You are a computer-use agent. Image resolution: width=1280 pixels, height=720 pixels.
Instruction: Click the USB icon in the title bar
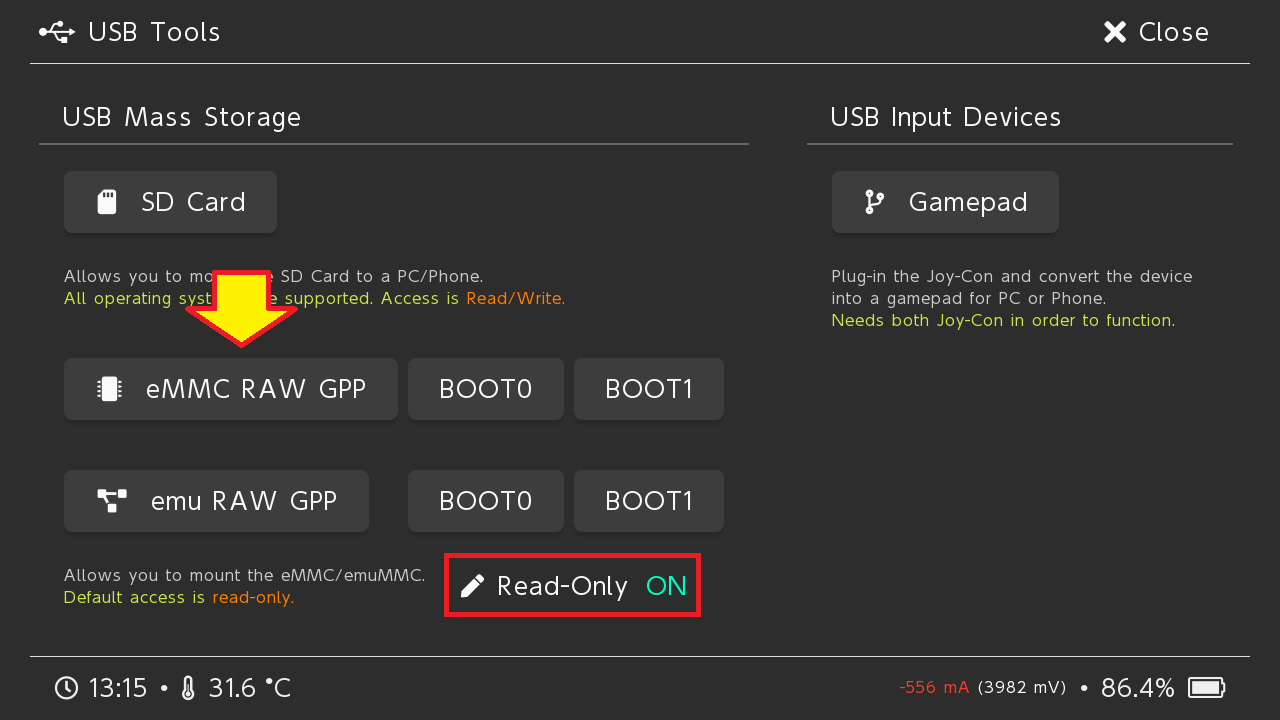point(57,31)
